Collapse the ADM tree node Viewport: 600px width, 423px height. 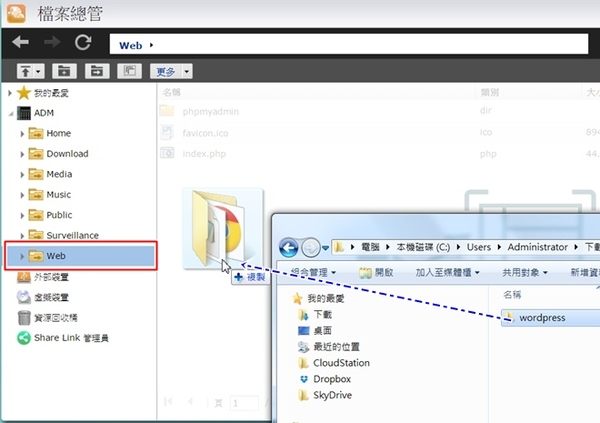click(x=11, y=113)
